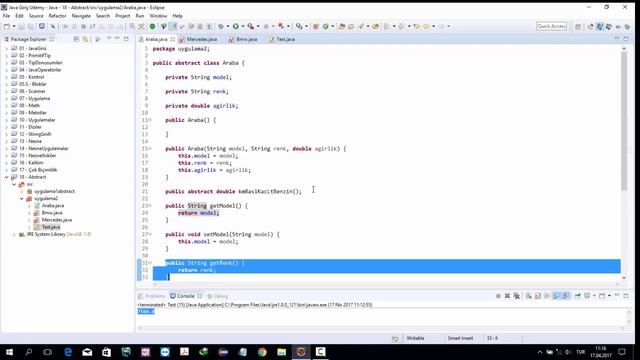Screen dimensions: 640x360
Task: Click the Writable status bar entry
Action: tap(415, 338)
